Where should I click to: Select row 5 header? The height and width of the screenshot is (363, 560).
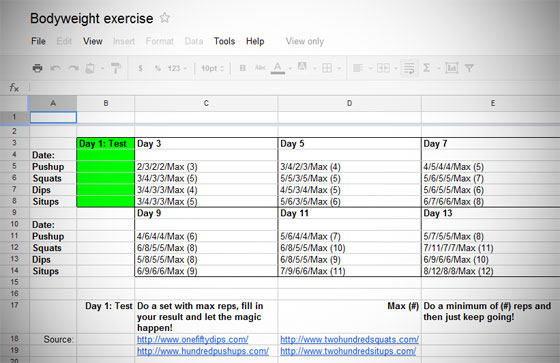click(14, 166)
